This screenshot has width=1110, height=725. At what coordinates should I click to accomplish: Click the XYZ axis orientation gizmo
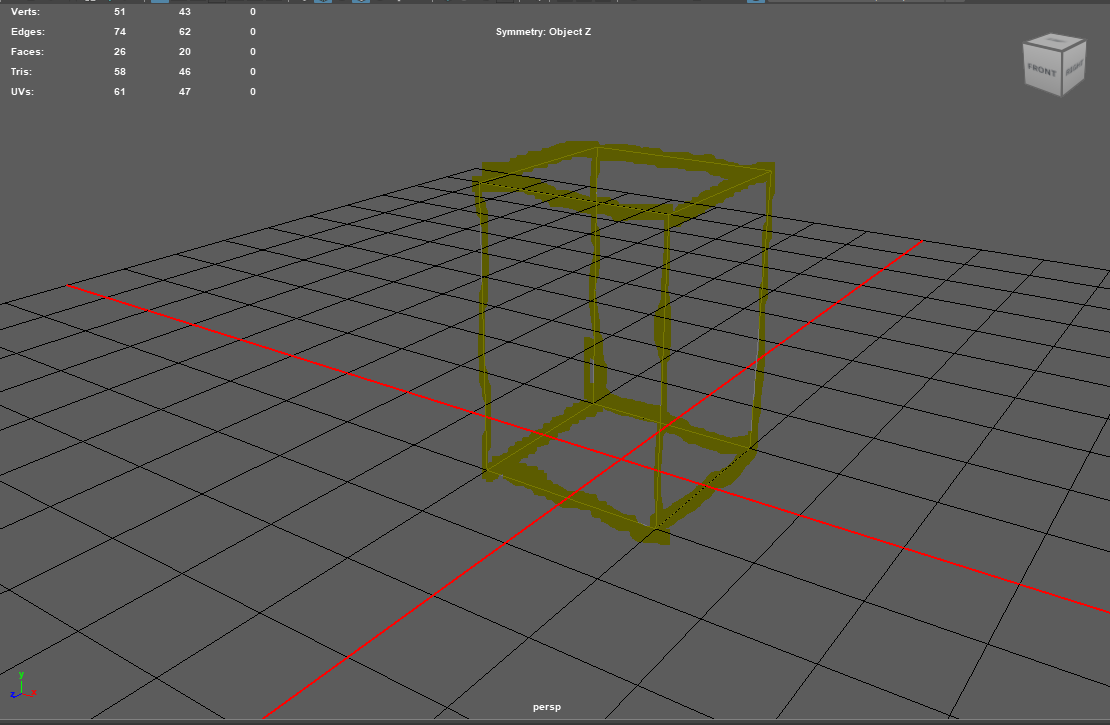point(23,686)
